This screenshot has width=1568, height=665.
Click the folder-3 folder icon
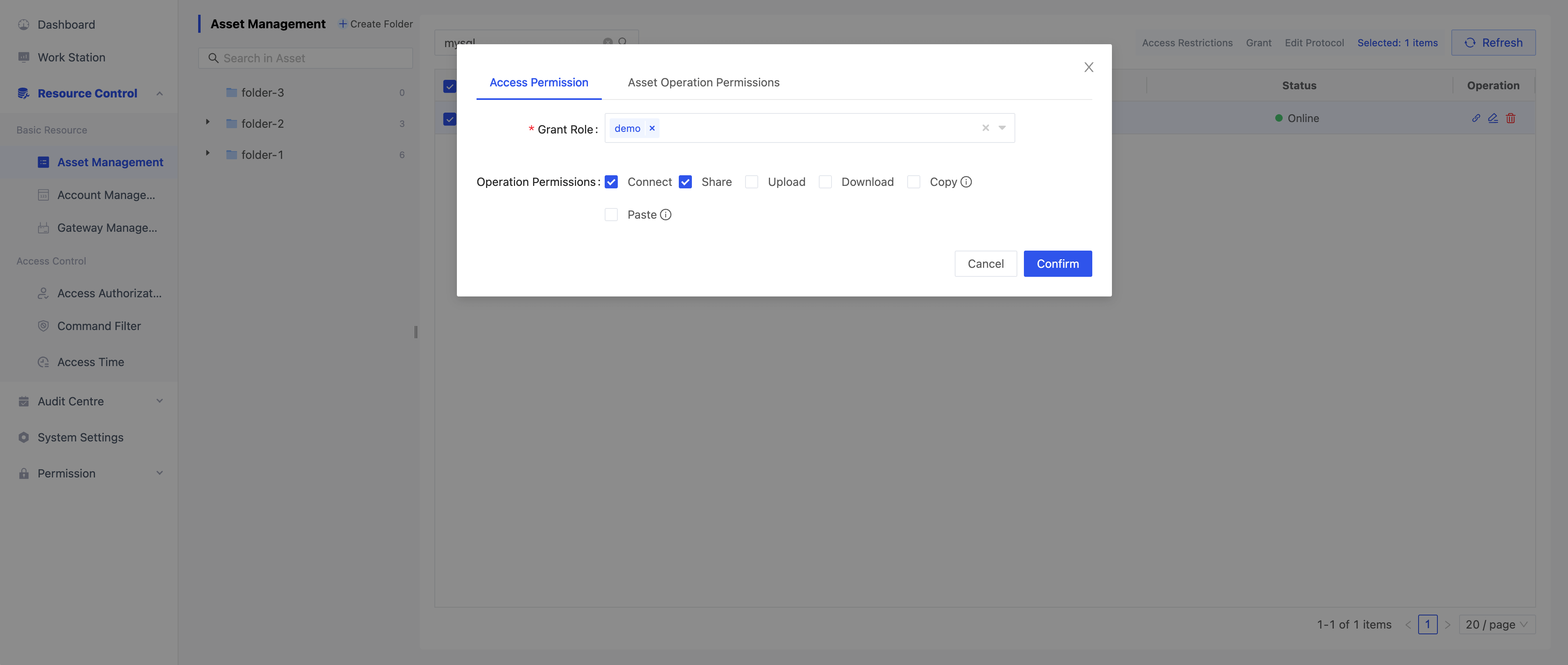pos(231,93)
